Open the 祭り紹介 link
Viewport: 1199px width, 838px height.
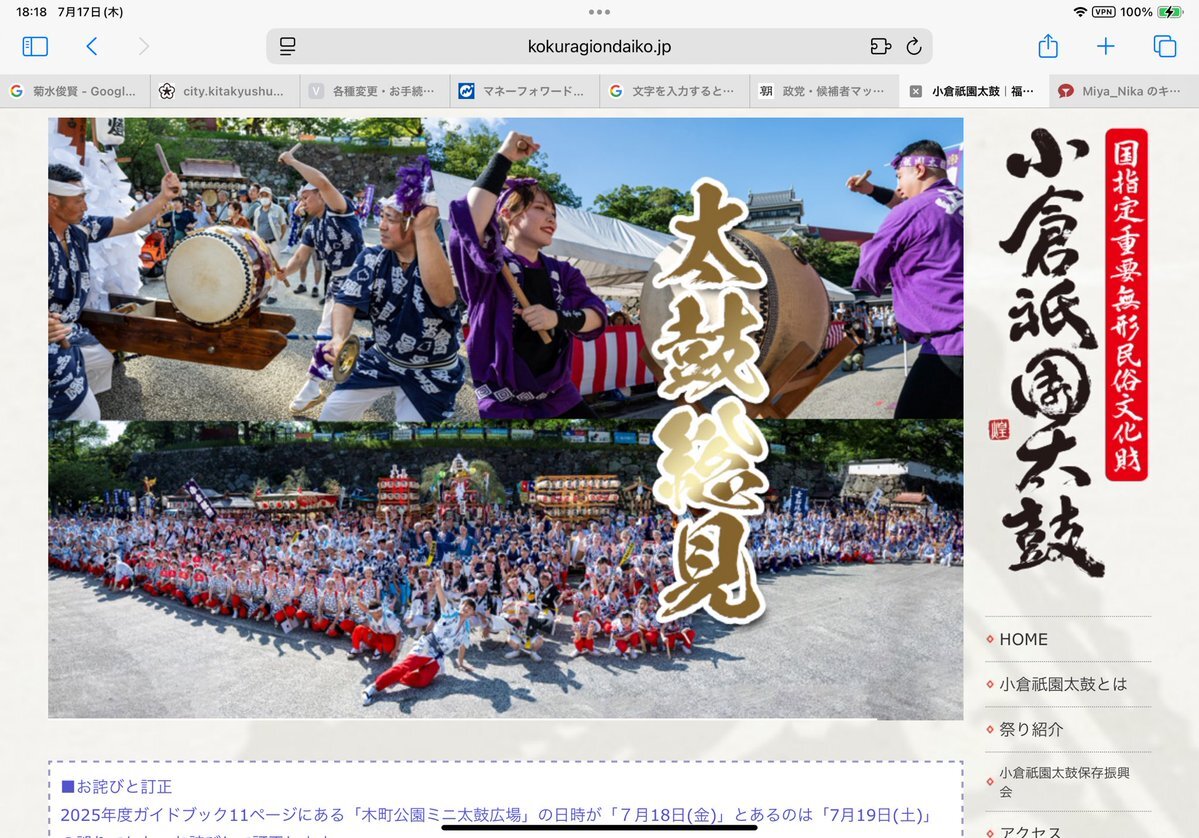pos(1031,729)
